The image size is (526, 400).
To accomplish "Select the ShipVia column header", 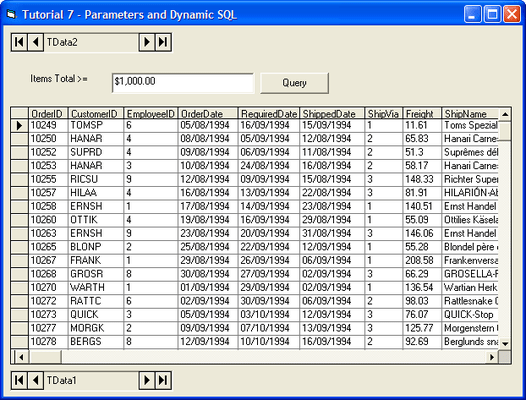I will click(383, 113).
